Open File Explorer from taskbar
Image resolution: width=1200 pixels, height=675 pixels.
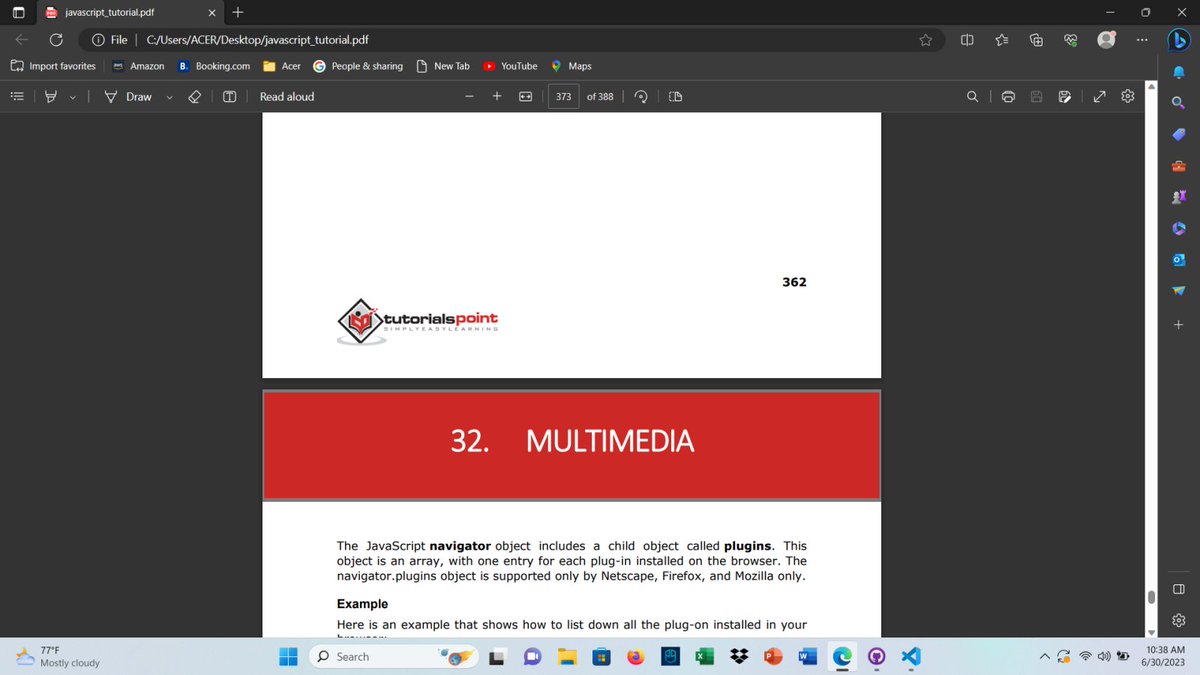[x=568, y=657]
